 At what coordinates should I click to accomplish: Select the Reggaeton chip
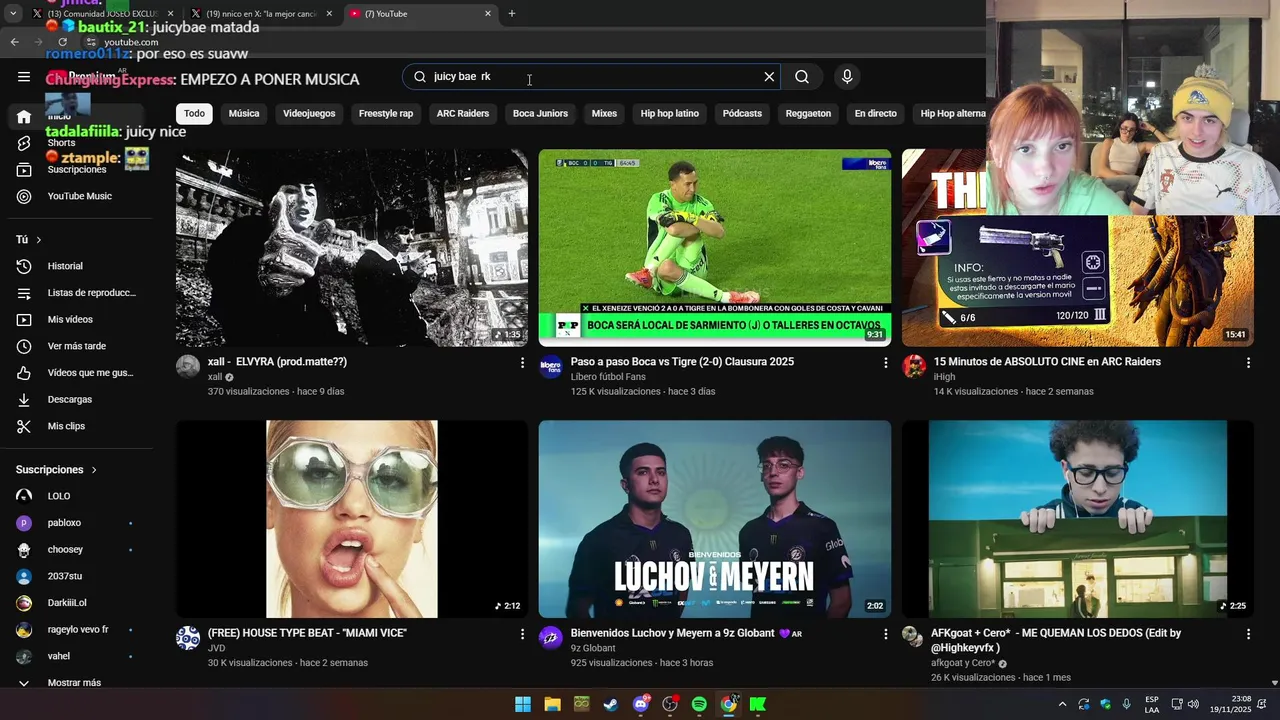(808, 113)
